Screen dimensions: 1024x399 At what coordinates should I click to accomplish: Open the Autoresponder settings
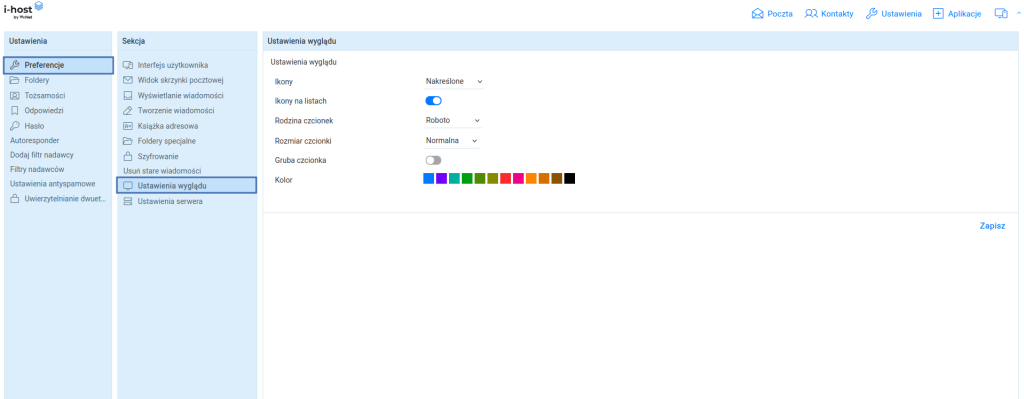35,140
